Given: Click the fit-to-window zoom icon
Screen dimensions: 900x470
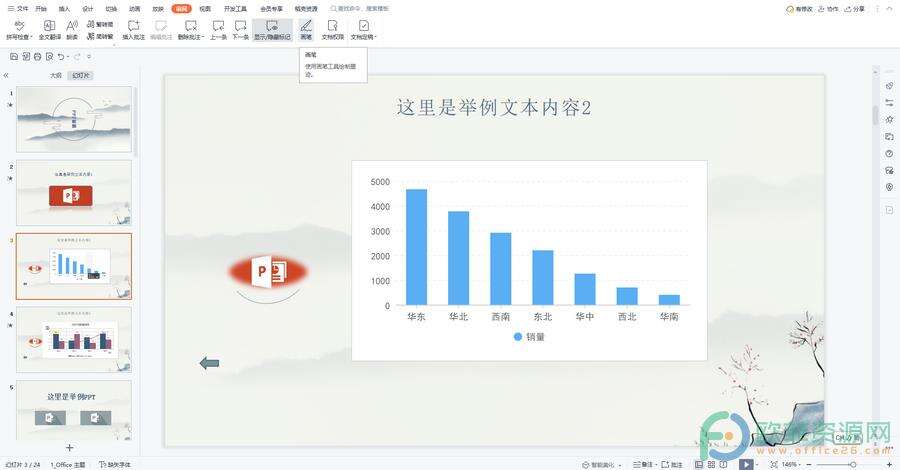Looking at the screenshot, I should [774, 464].
